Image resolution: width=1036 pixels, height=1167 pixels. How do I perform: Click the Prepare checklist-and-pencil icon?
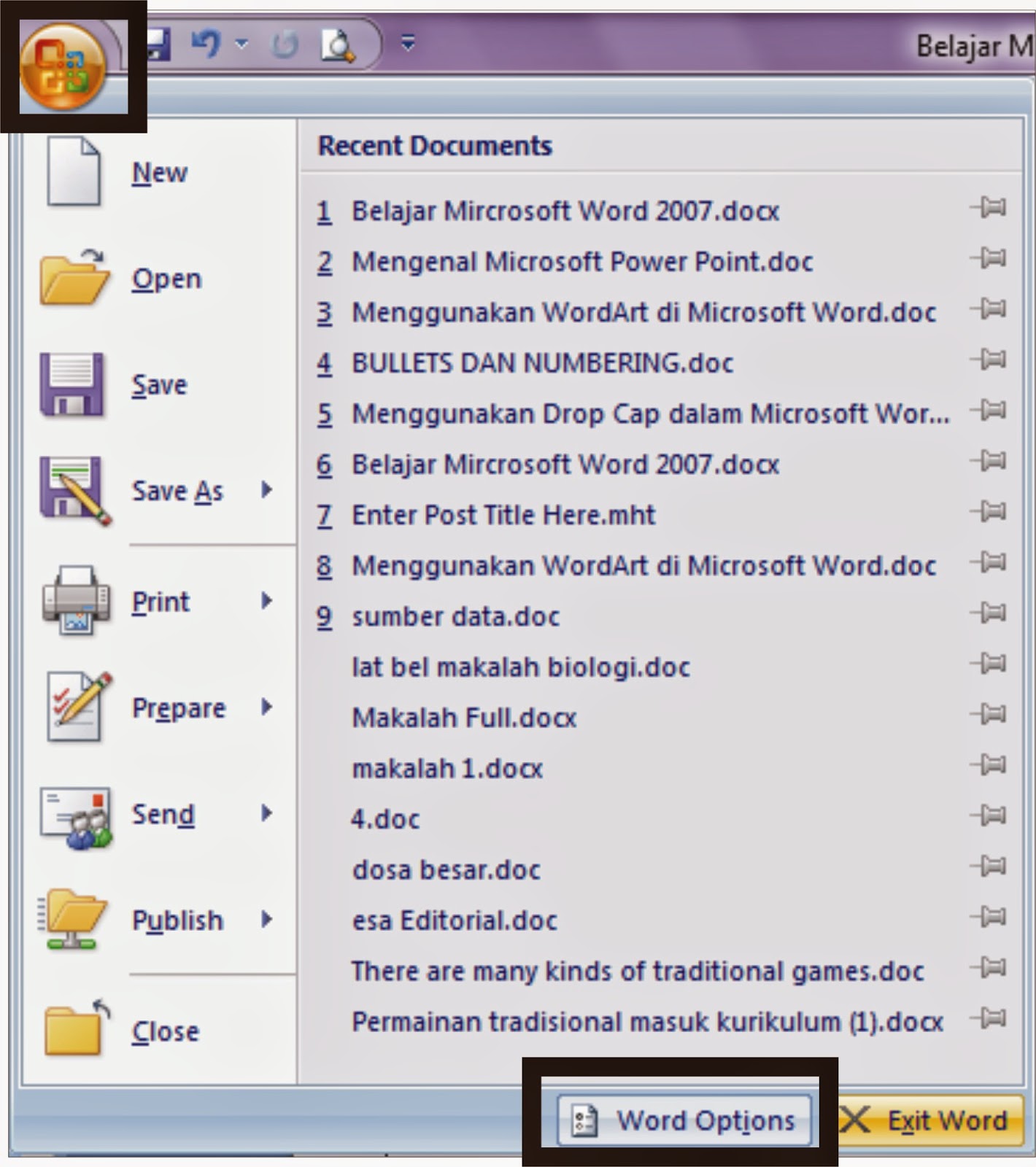79,706
